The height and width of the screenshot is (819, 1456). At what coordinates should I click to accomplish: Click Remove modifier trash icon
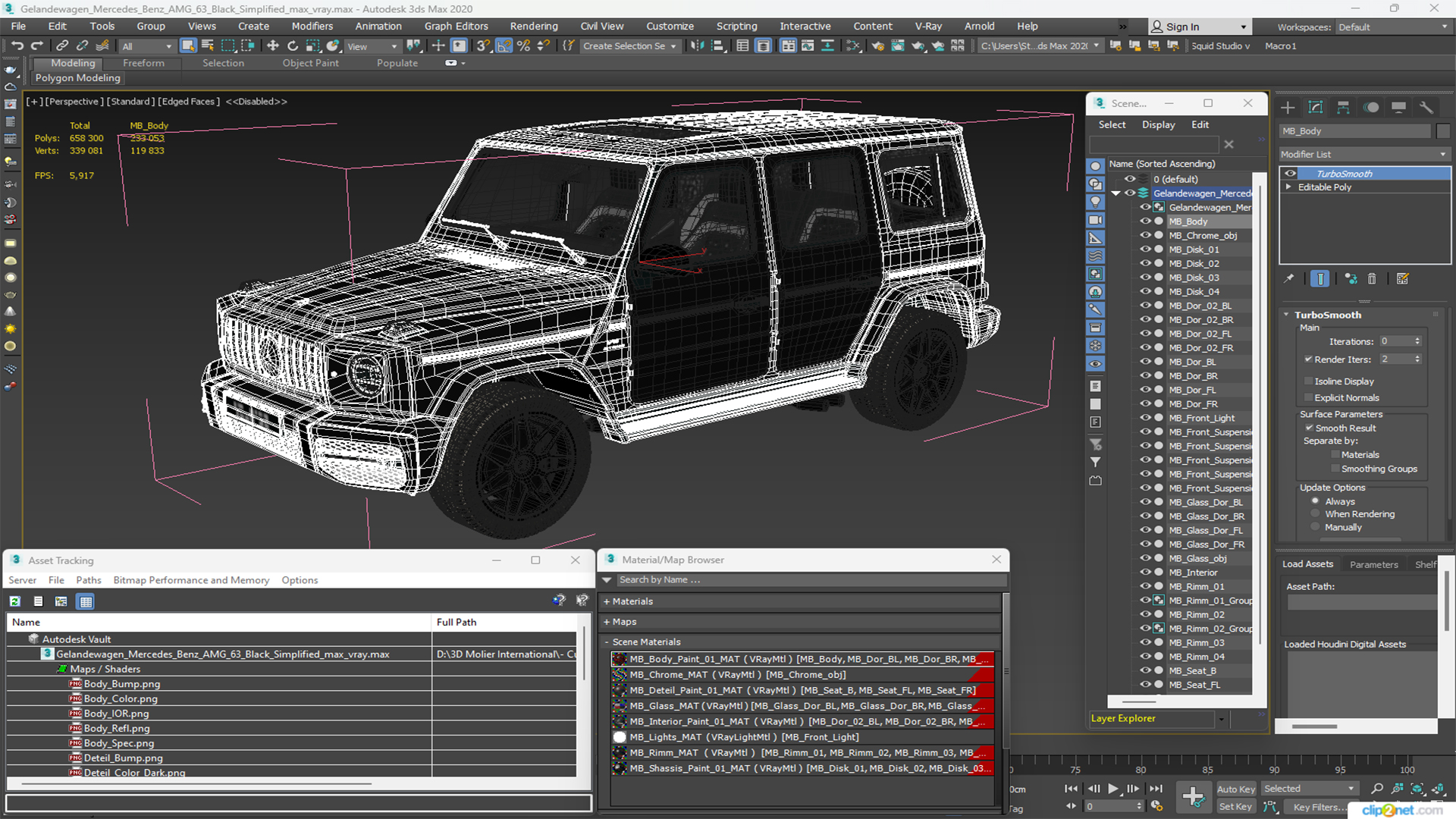(1372, 279)
